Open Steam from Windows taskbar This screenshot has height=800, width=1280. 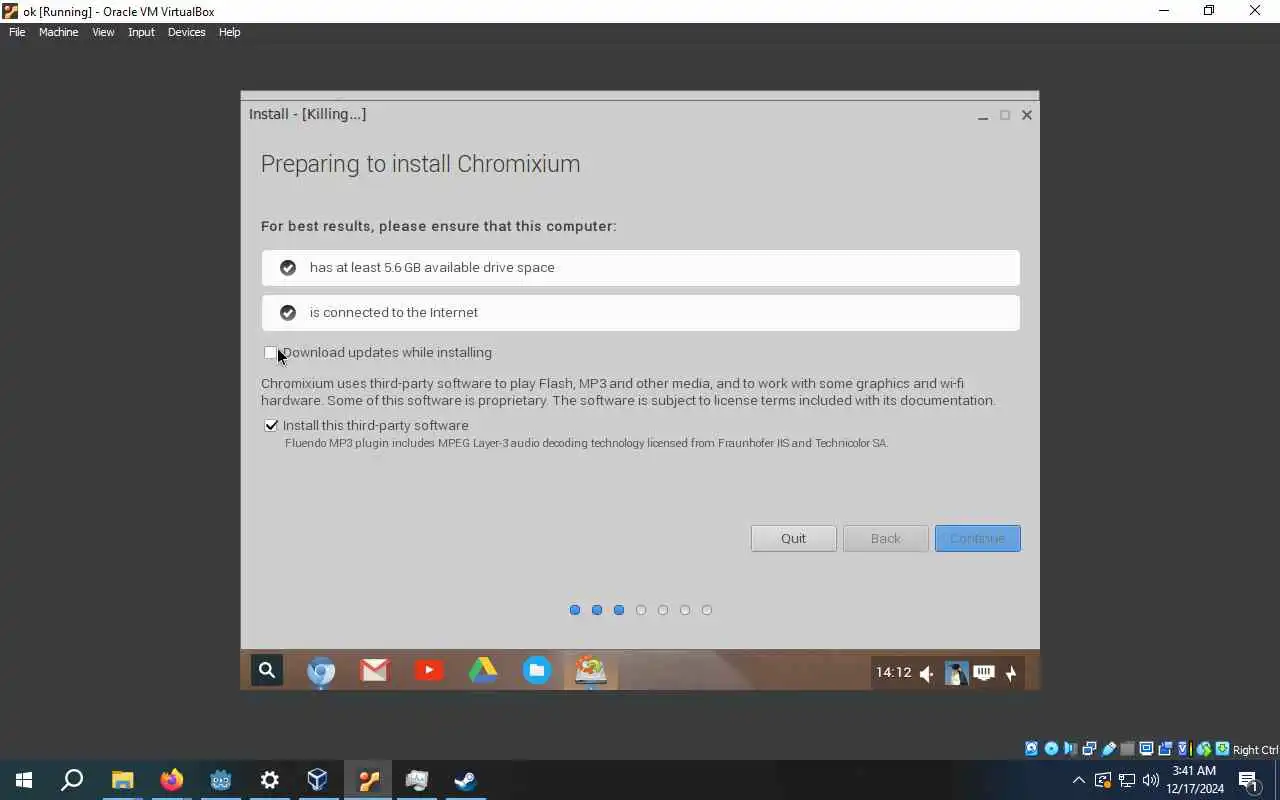[465, 780]
